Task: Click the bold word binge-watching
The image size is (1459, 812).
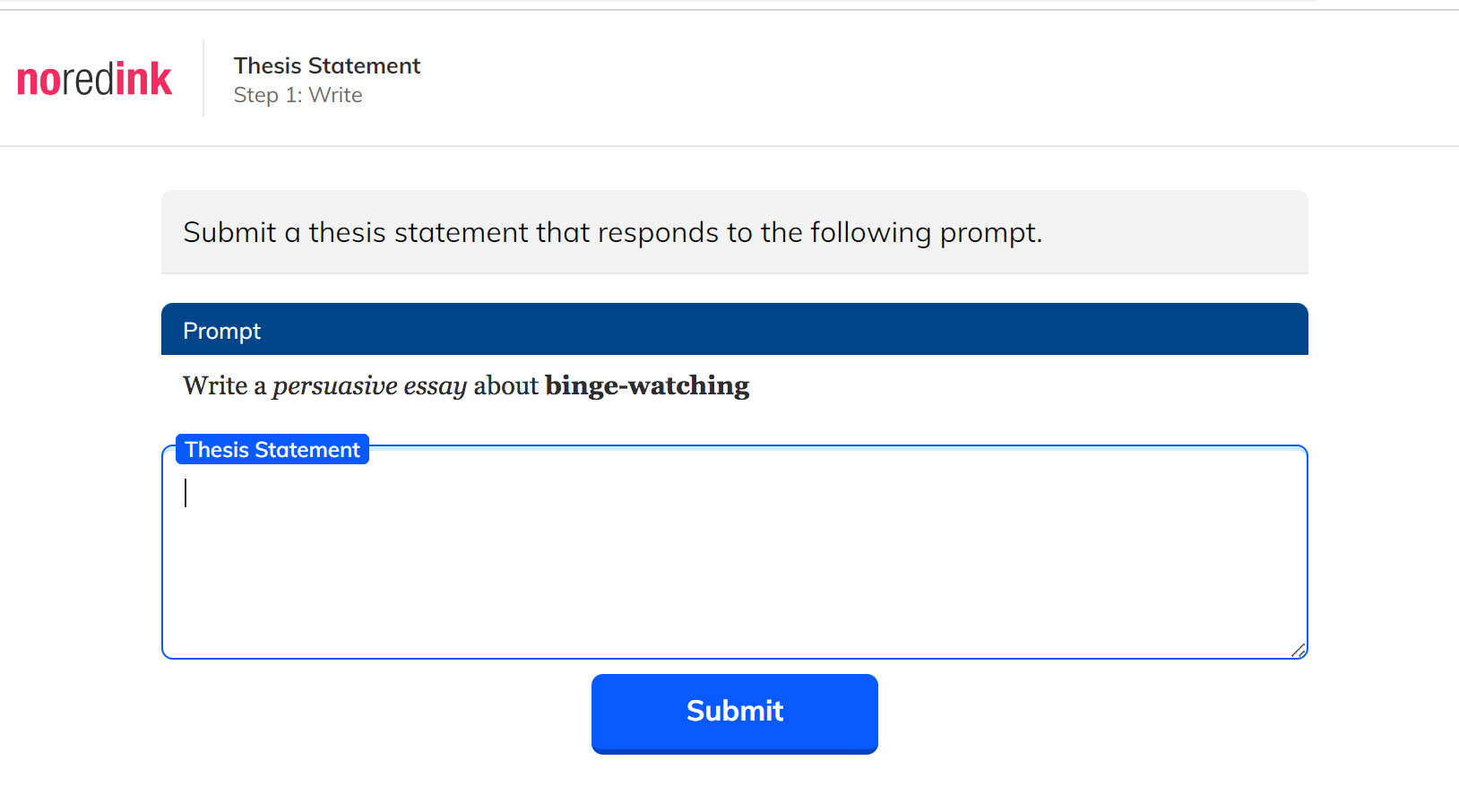Action: click(x=647, y=385)
